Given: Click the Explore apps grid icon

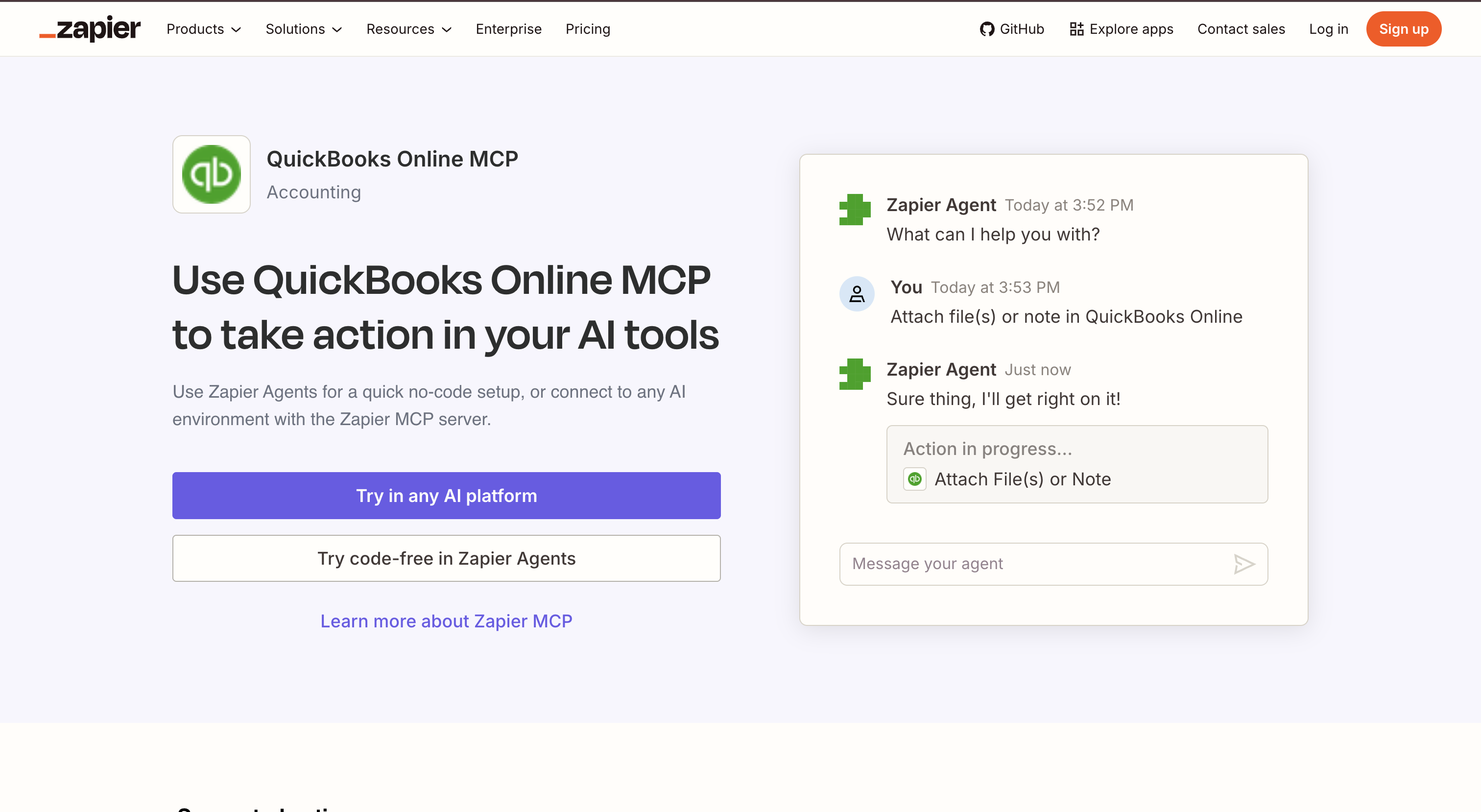Looking at the screenshot, I should click(x=1076, y=29).
